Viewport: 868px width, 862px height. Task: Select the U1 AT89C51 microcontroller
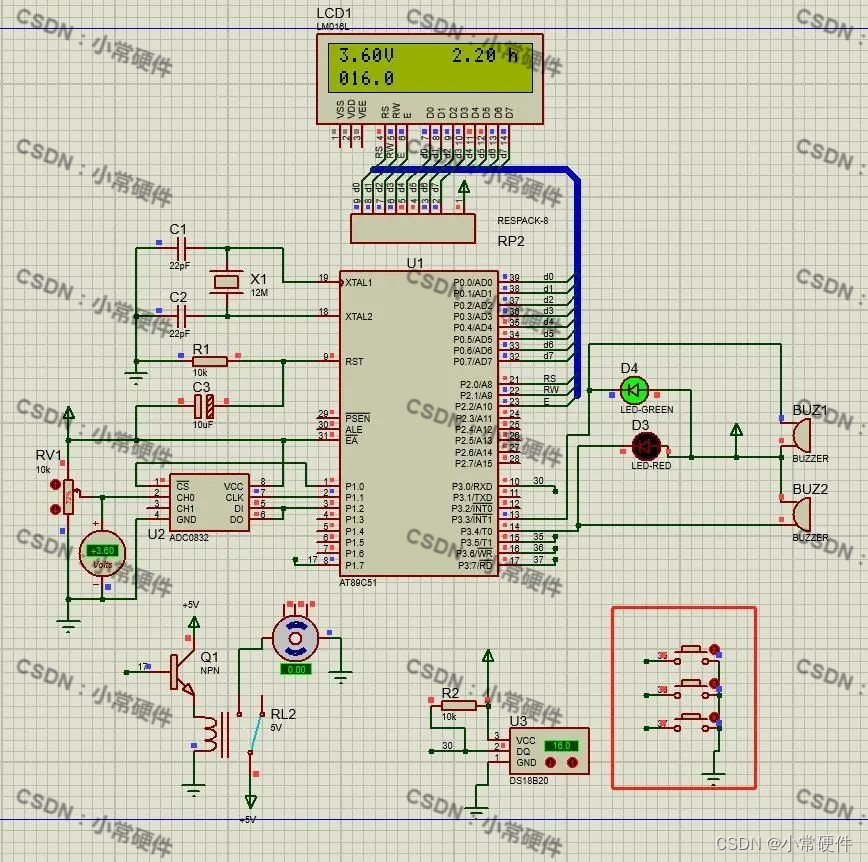(x=419, y=423)
